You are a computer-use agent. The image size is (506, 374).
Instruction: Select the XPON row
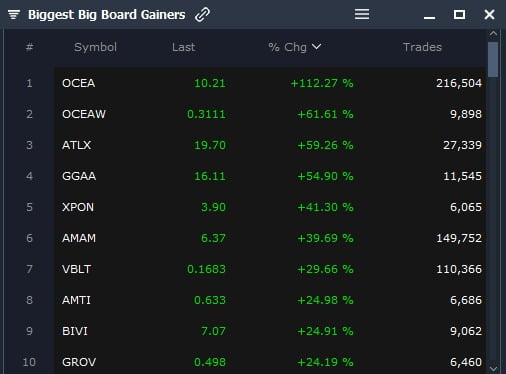point(270,207)
